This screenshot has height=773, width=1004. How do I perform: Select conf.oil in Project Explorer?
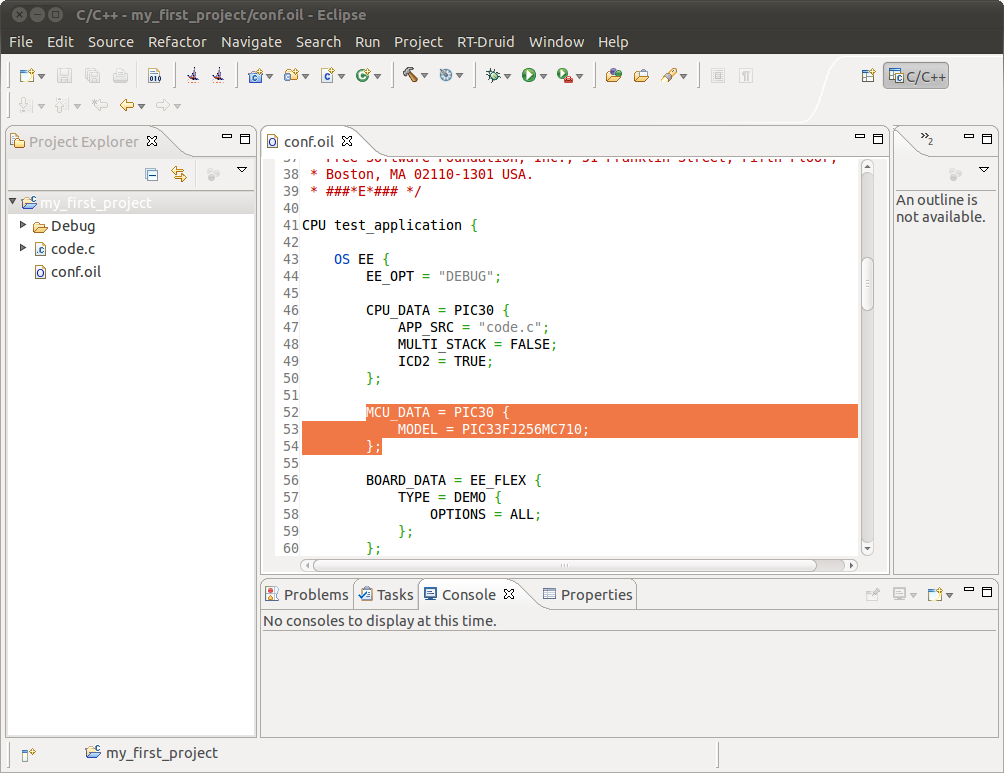pos(76,272)
